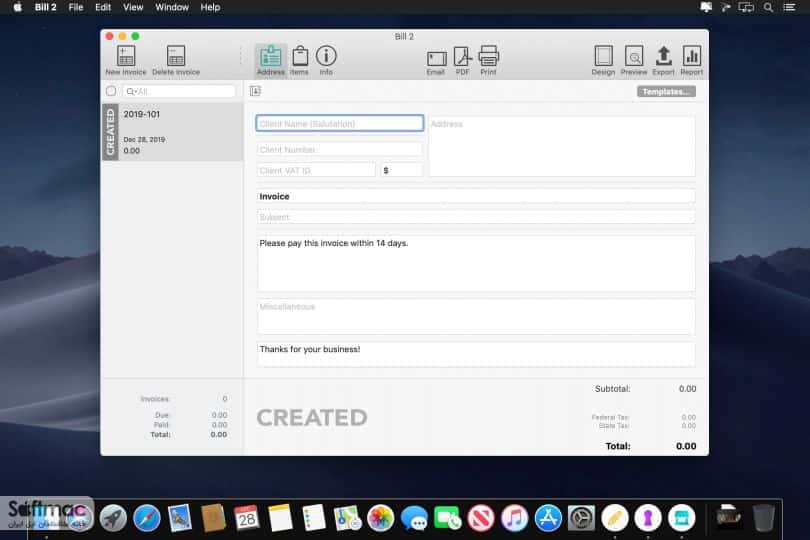Open the Help menu
Viewport: 810px width, 540px height.
click(210, 7)
